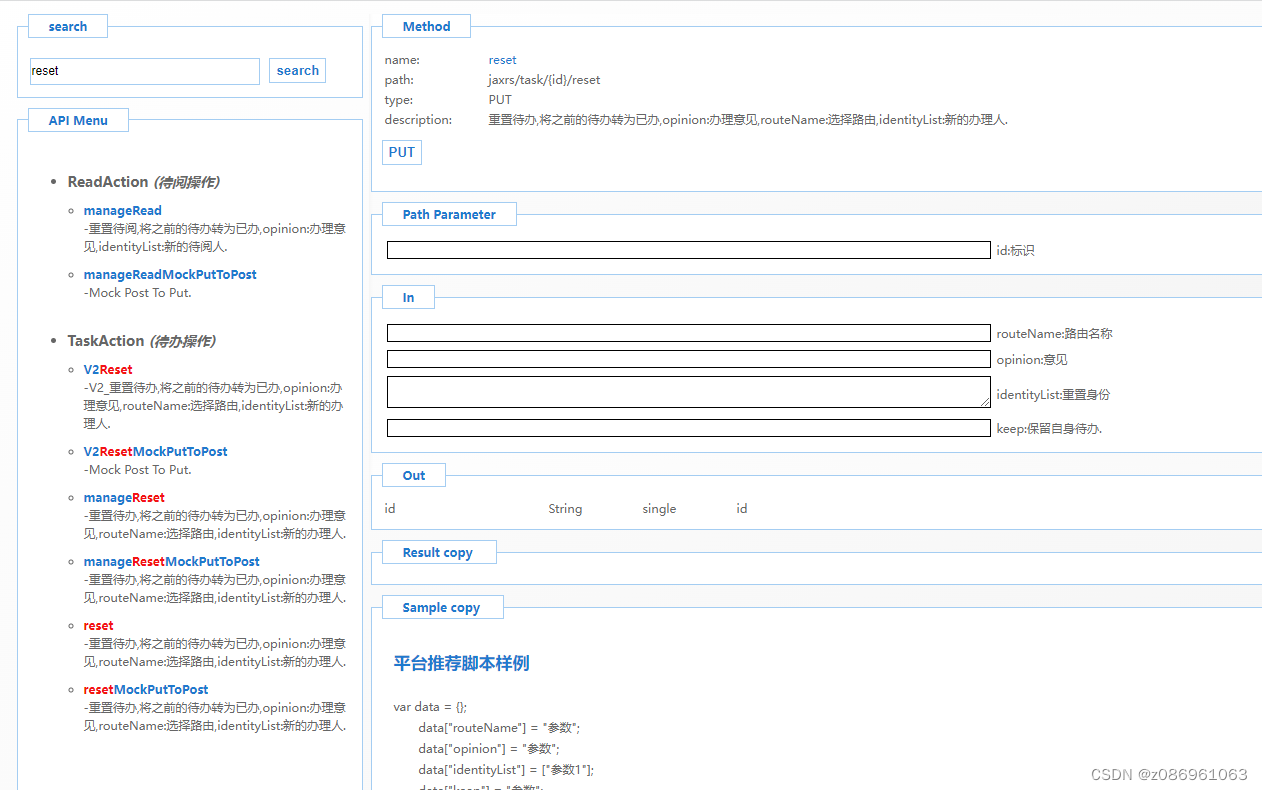
Task: Click the Path Parameter section header
Action: (x=448, y=214)
